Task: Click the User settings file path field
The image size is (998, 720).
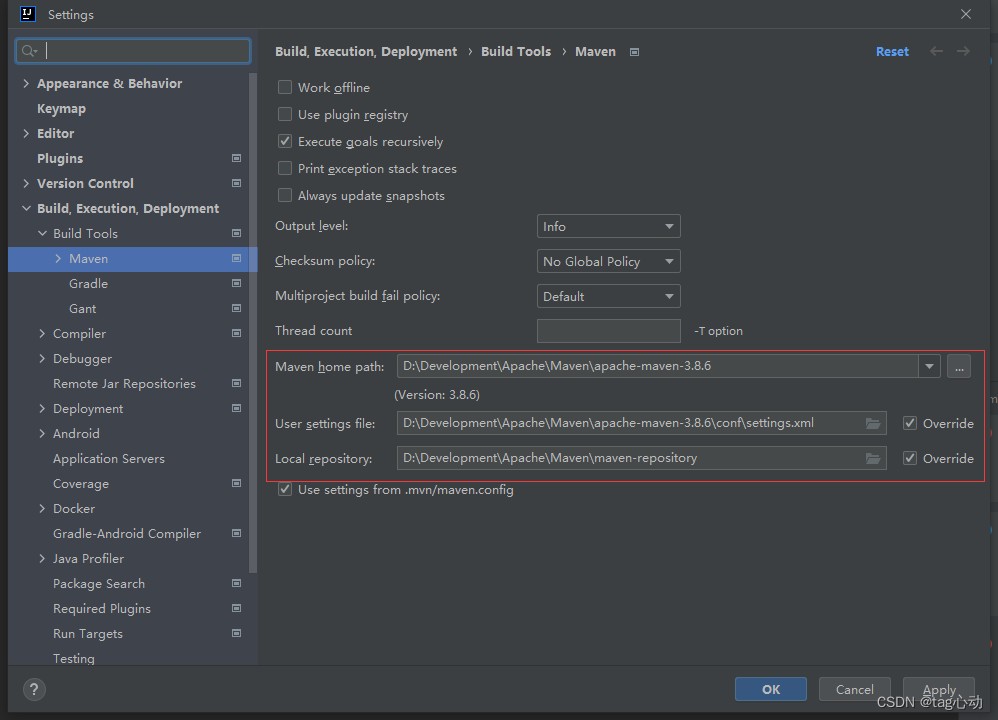Action: (642, 423)
